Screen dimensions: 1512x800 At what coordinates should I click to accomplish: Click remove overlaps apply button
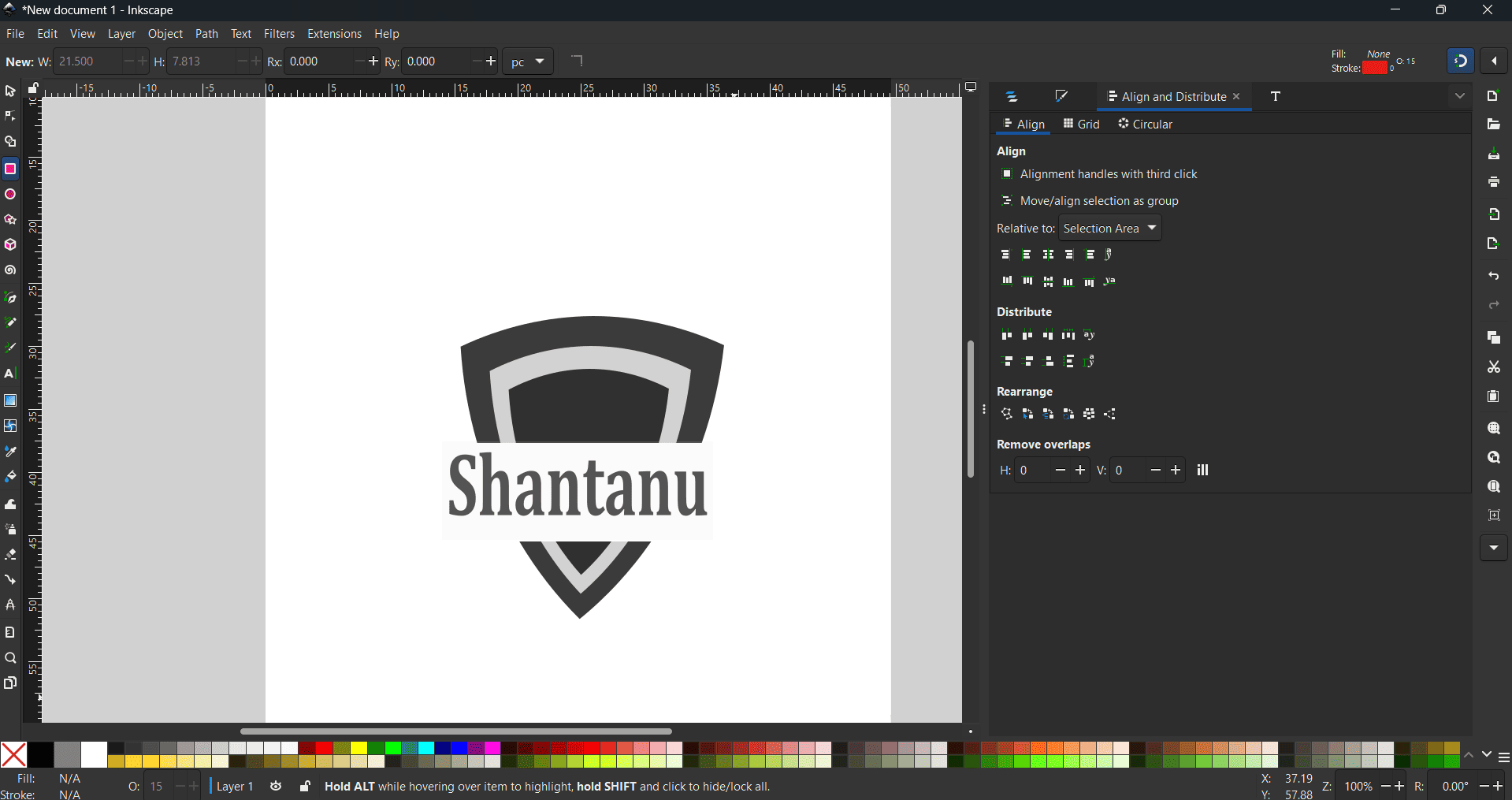click(1203, 471)
